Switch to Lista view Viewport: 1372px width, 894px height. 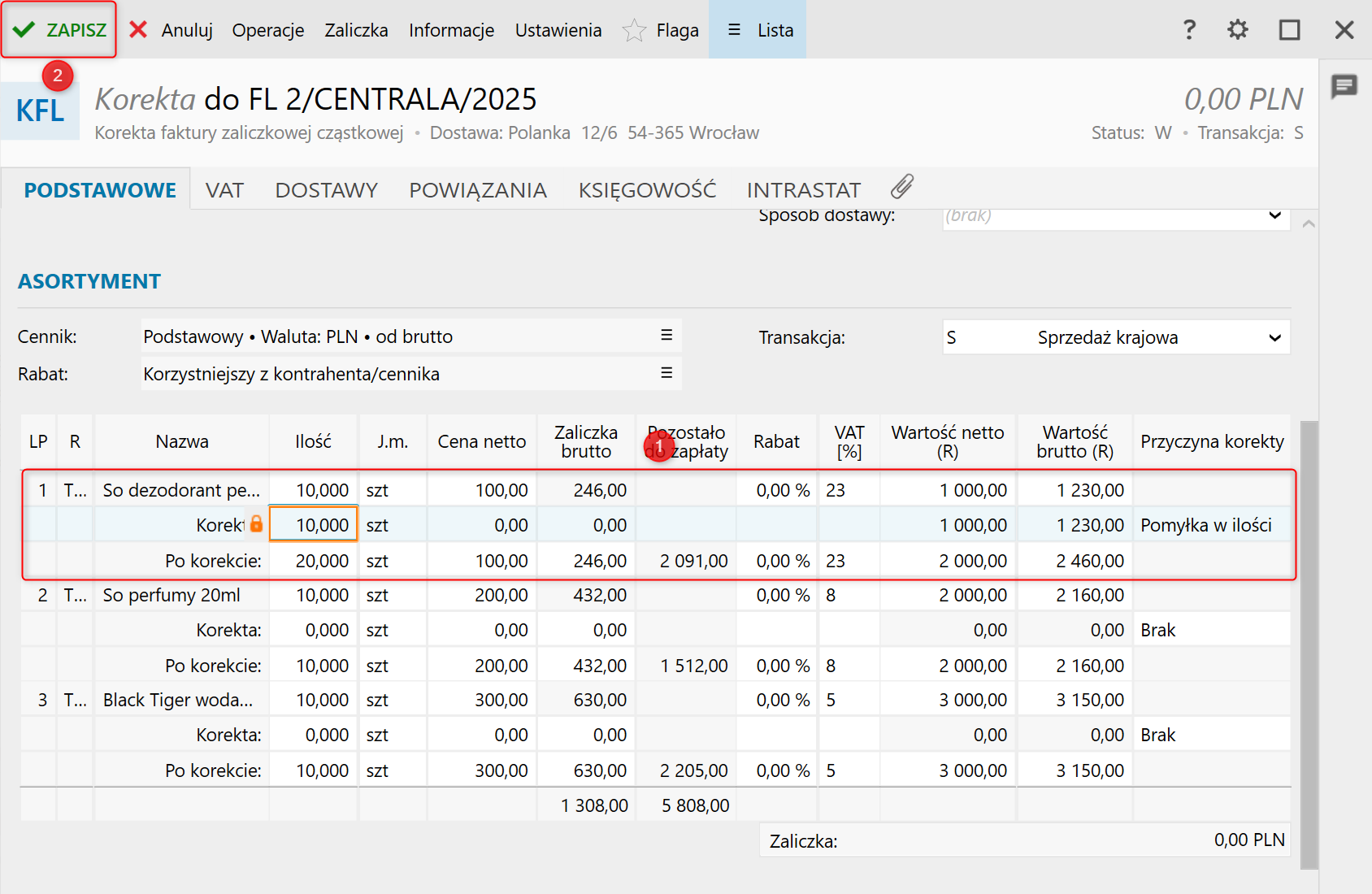[758, 30]
